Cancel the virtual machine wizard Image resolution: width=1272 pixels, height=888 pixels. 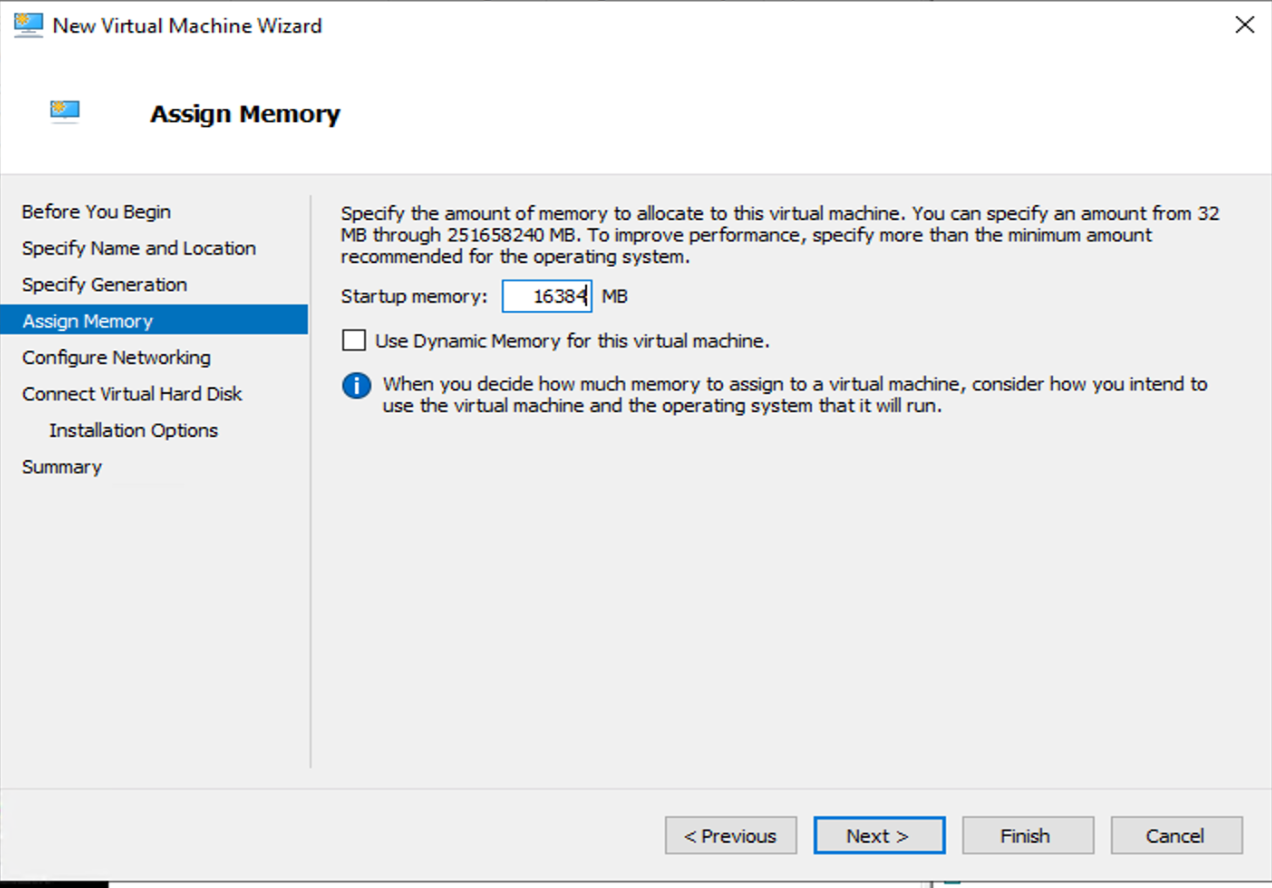coord(1176,836)
